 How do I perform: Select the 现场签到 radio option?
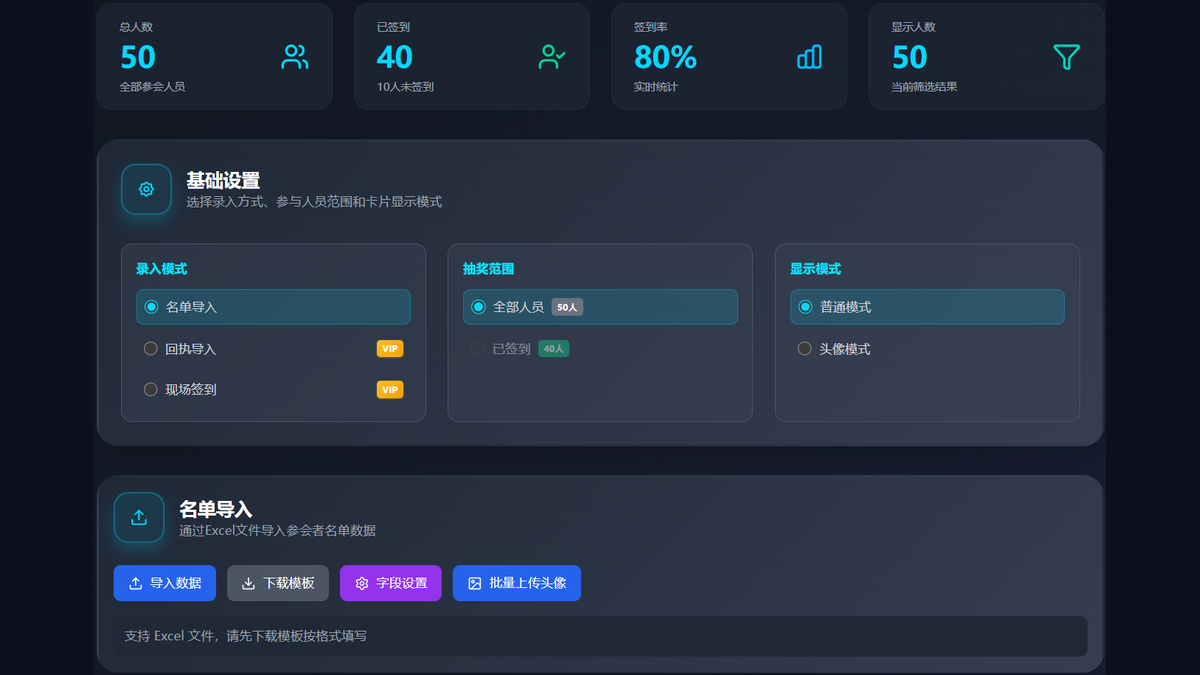coord(273,390)
